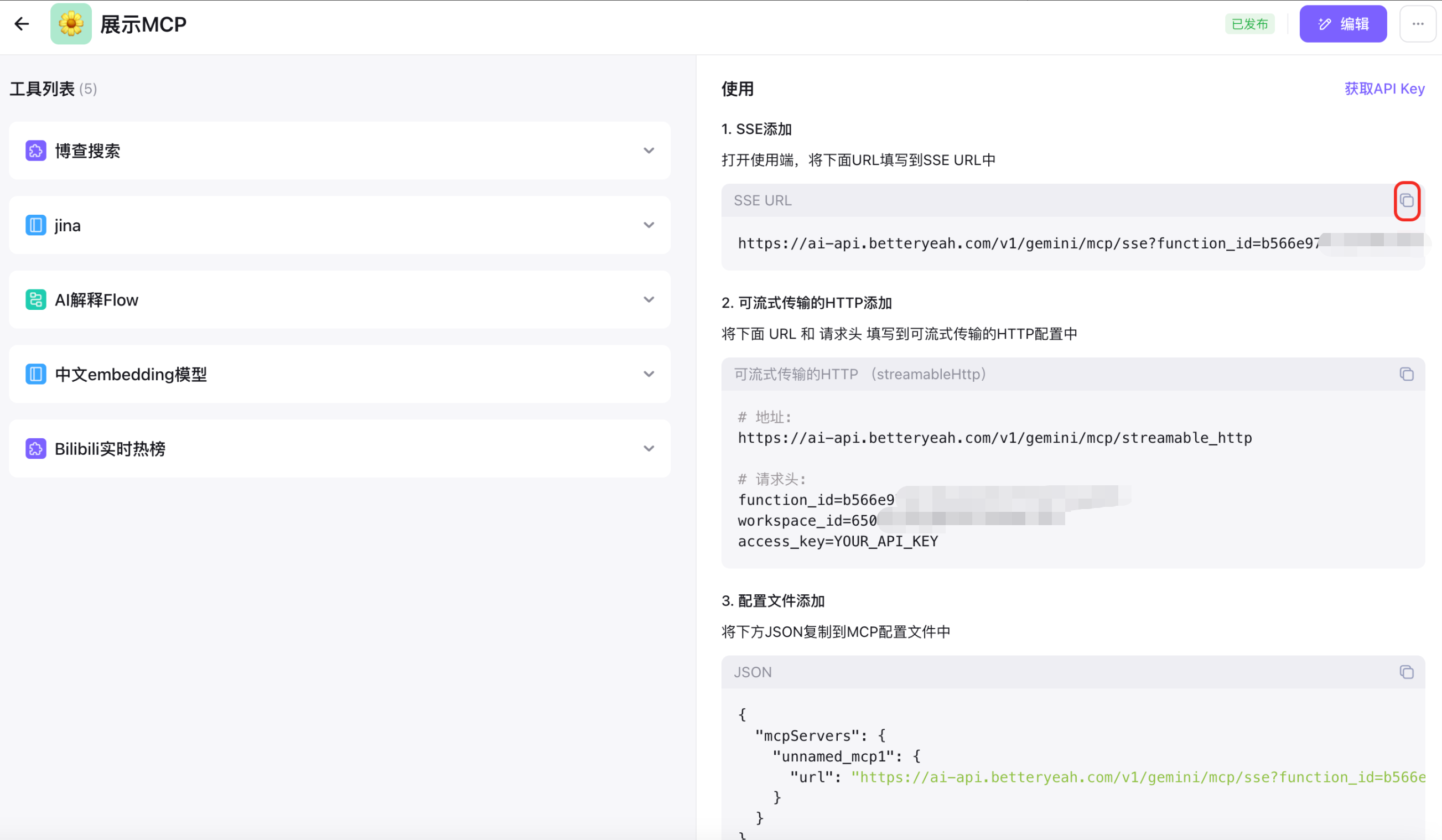Copy the SSE URL
Image resolution: width=1442 pixels, height=840 pixels.
point(1407,201)
